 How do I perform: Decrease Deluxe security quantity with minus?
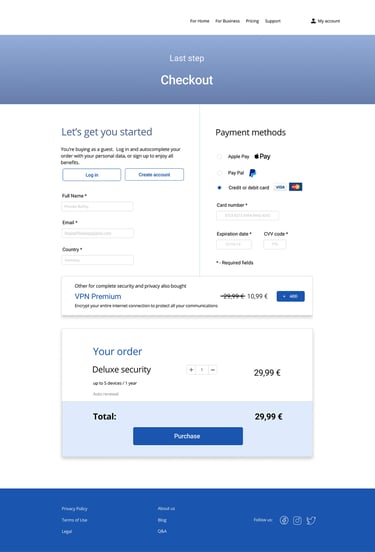(213, 370)
